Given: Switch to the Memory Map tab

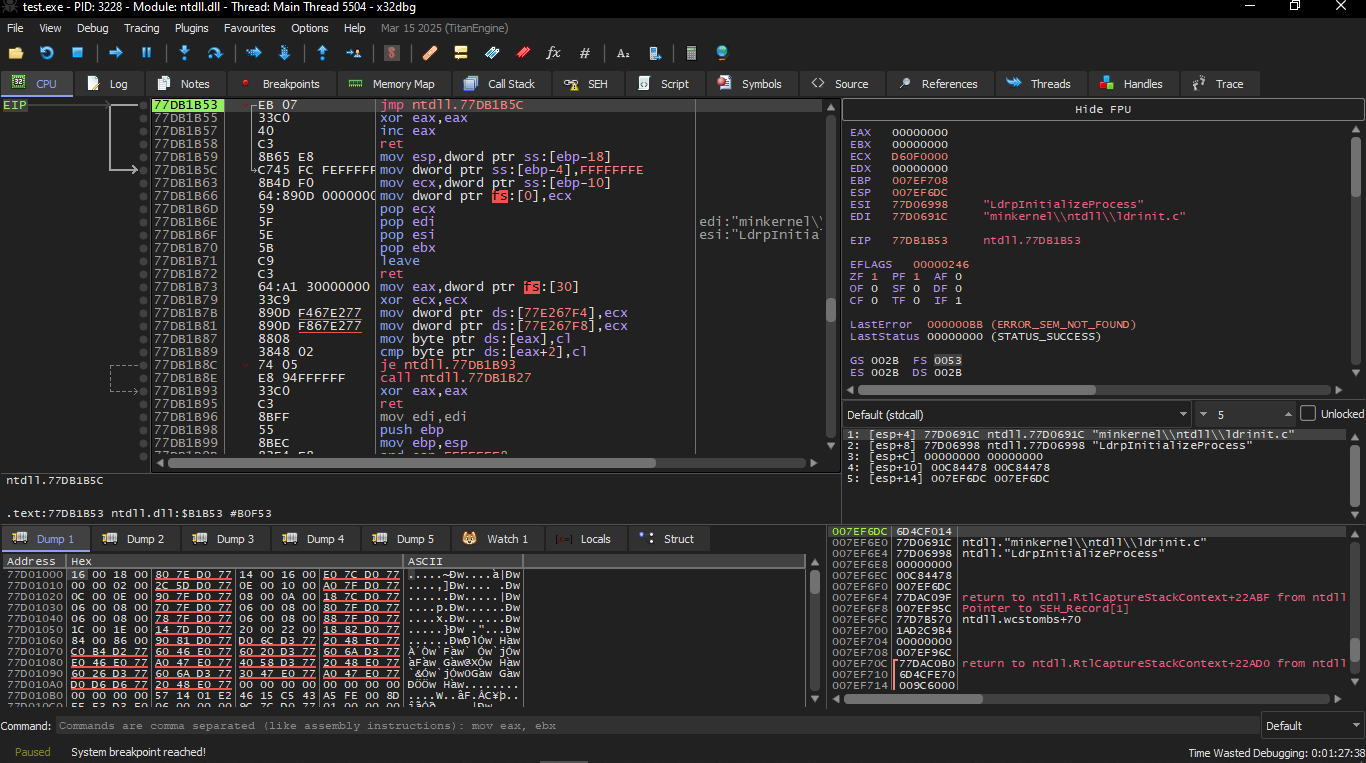Looking at the screenshot, I should coord(392,84).
